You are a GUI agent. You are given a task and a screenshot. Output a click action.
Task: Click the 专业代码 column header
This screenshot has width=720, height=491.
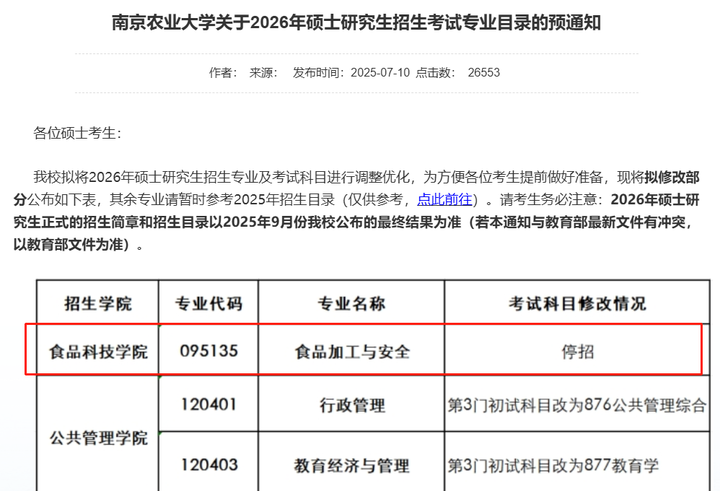208,304
